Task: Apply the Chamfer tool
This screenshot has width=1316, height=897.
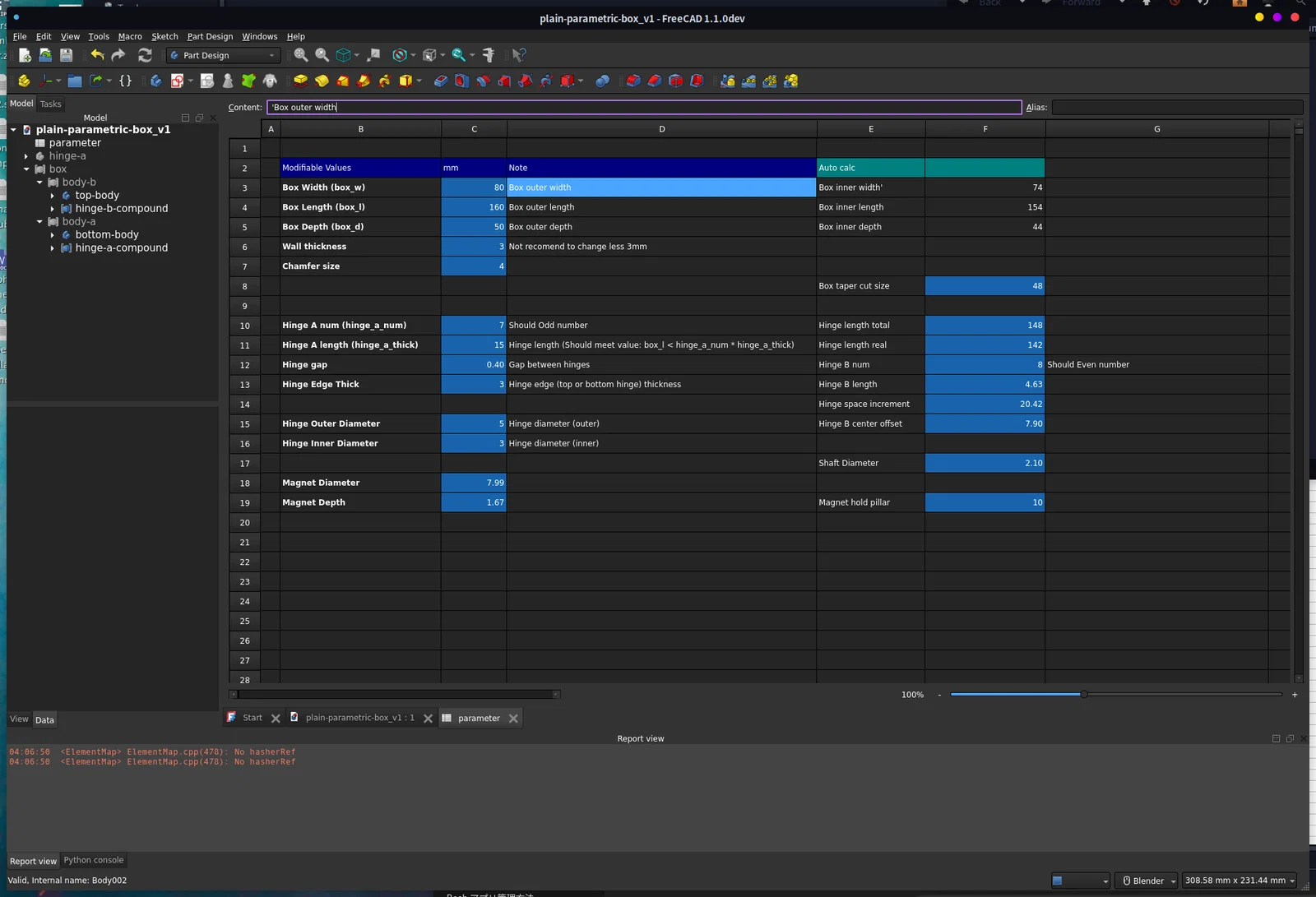Action: click(x=655, y=81)
